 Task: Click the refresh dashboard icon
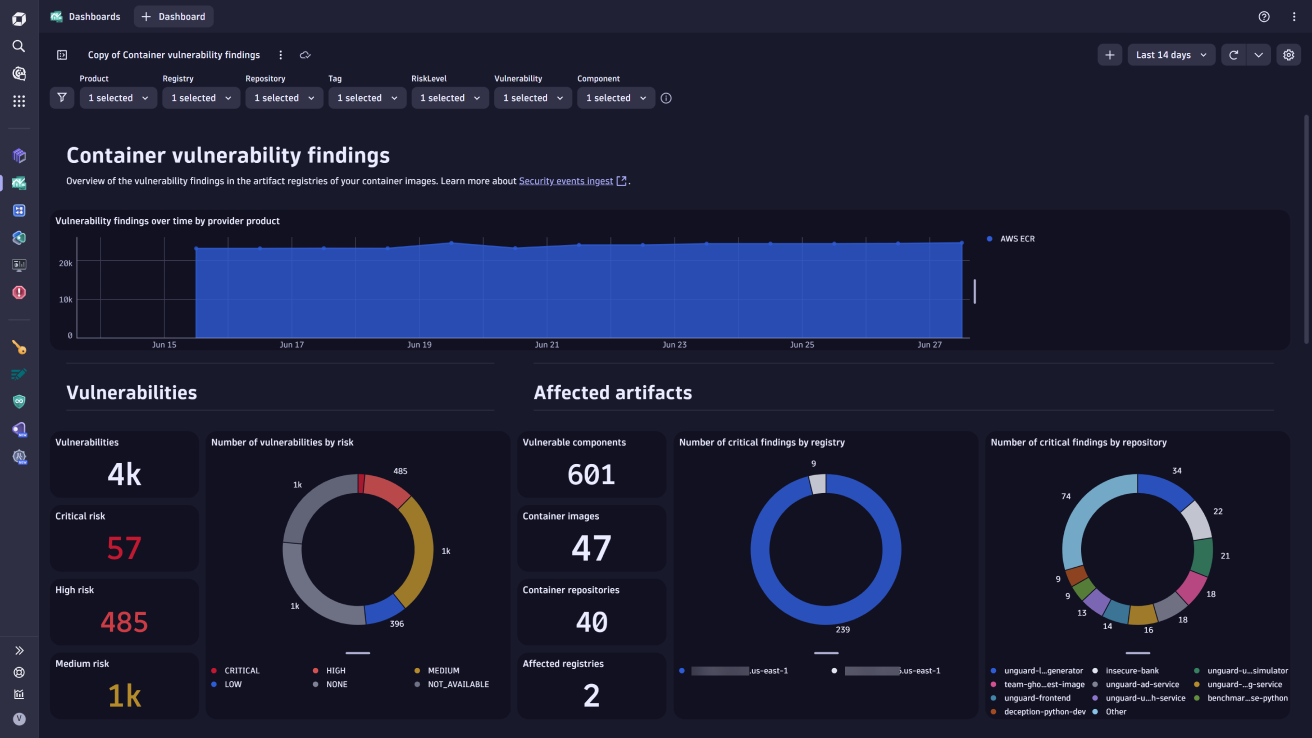(x=1233, y=55)
